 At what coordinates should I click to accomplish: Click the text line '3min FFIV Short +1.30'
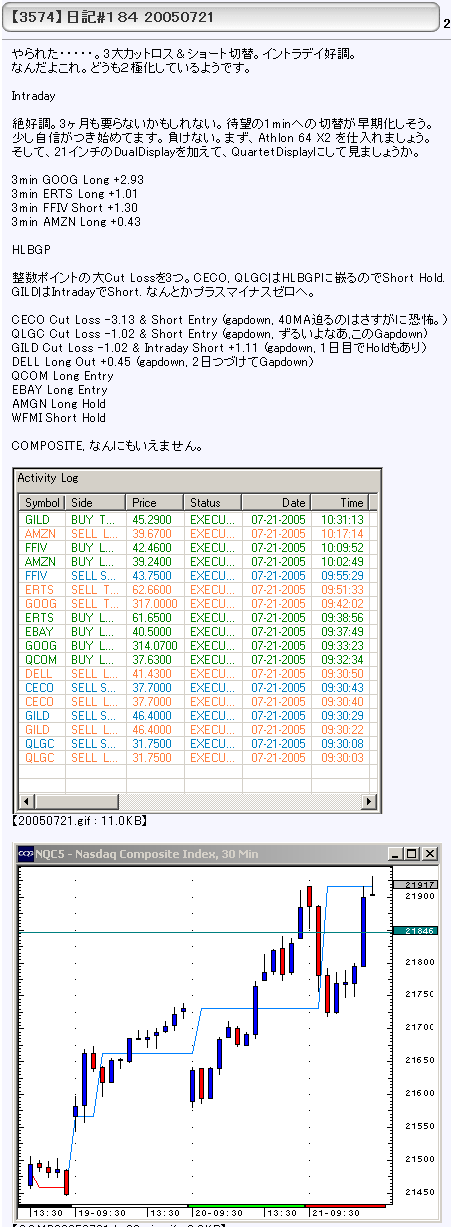(76, 208)
